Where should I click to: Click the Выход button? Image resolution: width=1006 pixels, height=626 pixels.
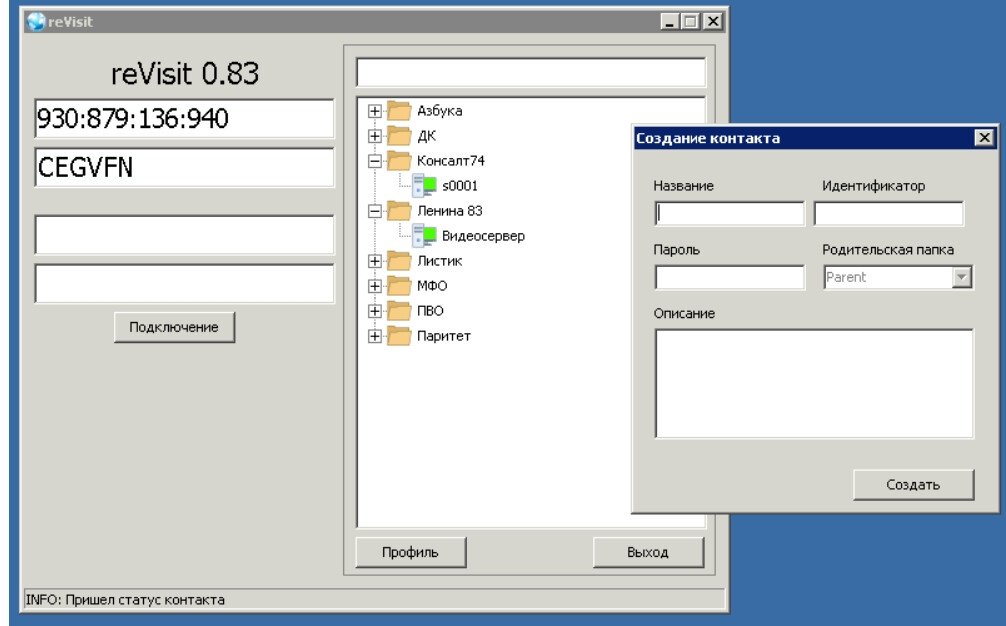coord(648,552)
